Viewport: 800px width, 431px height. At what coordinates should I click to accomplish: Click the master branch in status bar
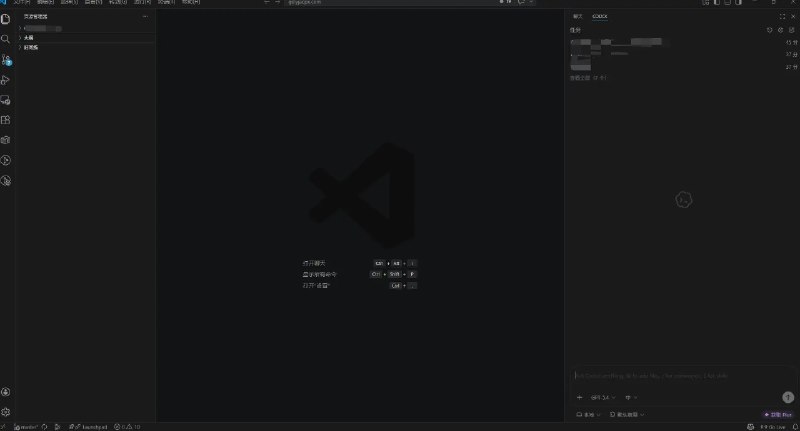pyautogui.click(x=26, y=427)
